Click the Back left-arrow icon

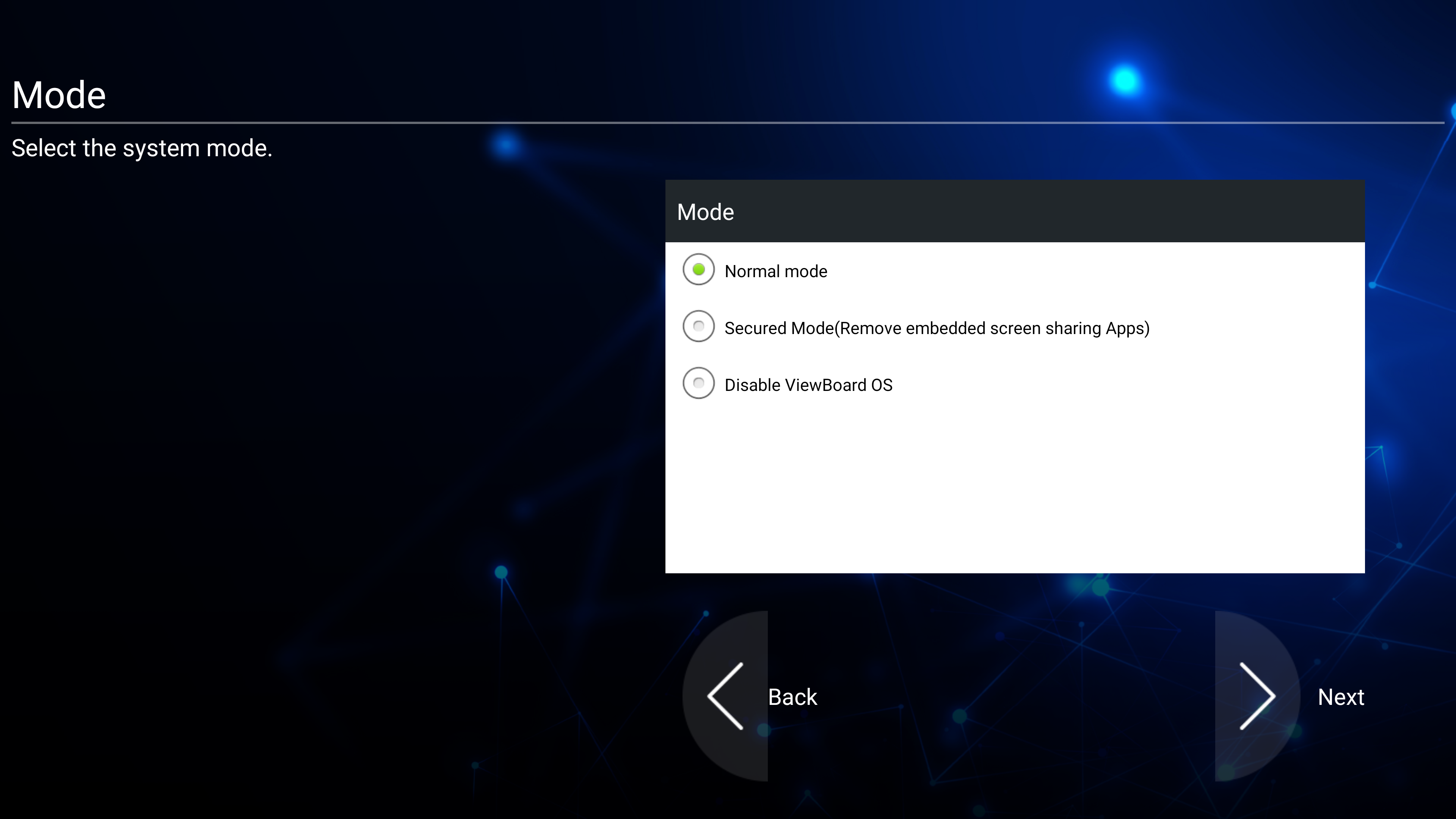tap(725, 696)
